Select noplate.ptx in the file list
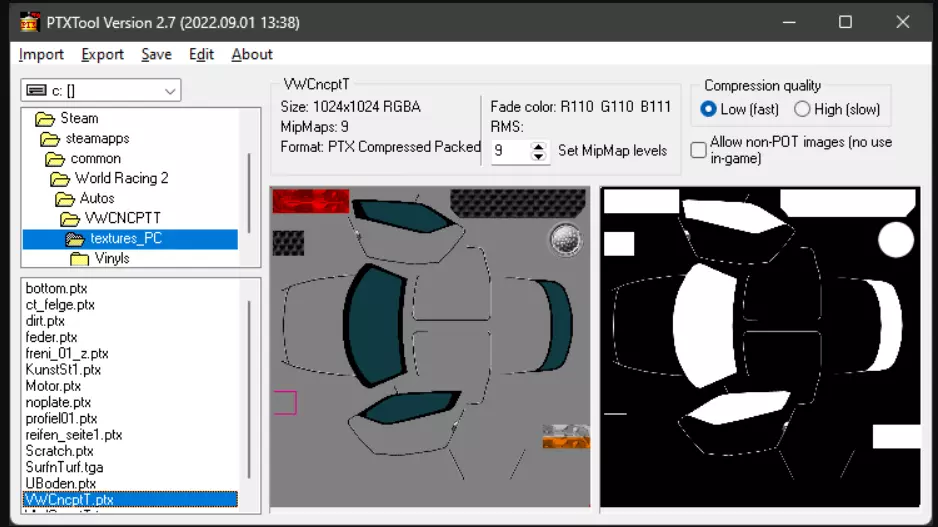938x527 pixels. [58, 402]
